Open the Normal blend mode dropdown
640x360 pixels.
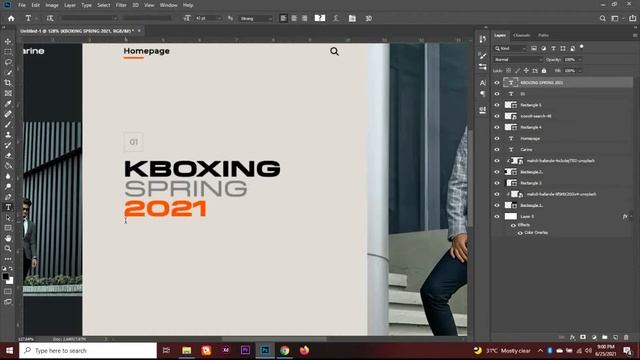[x=518, y=60]
